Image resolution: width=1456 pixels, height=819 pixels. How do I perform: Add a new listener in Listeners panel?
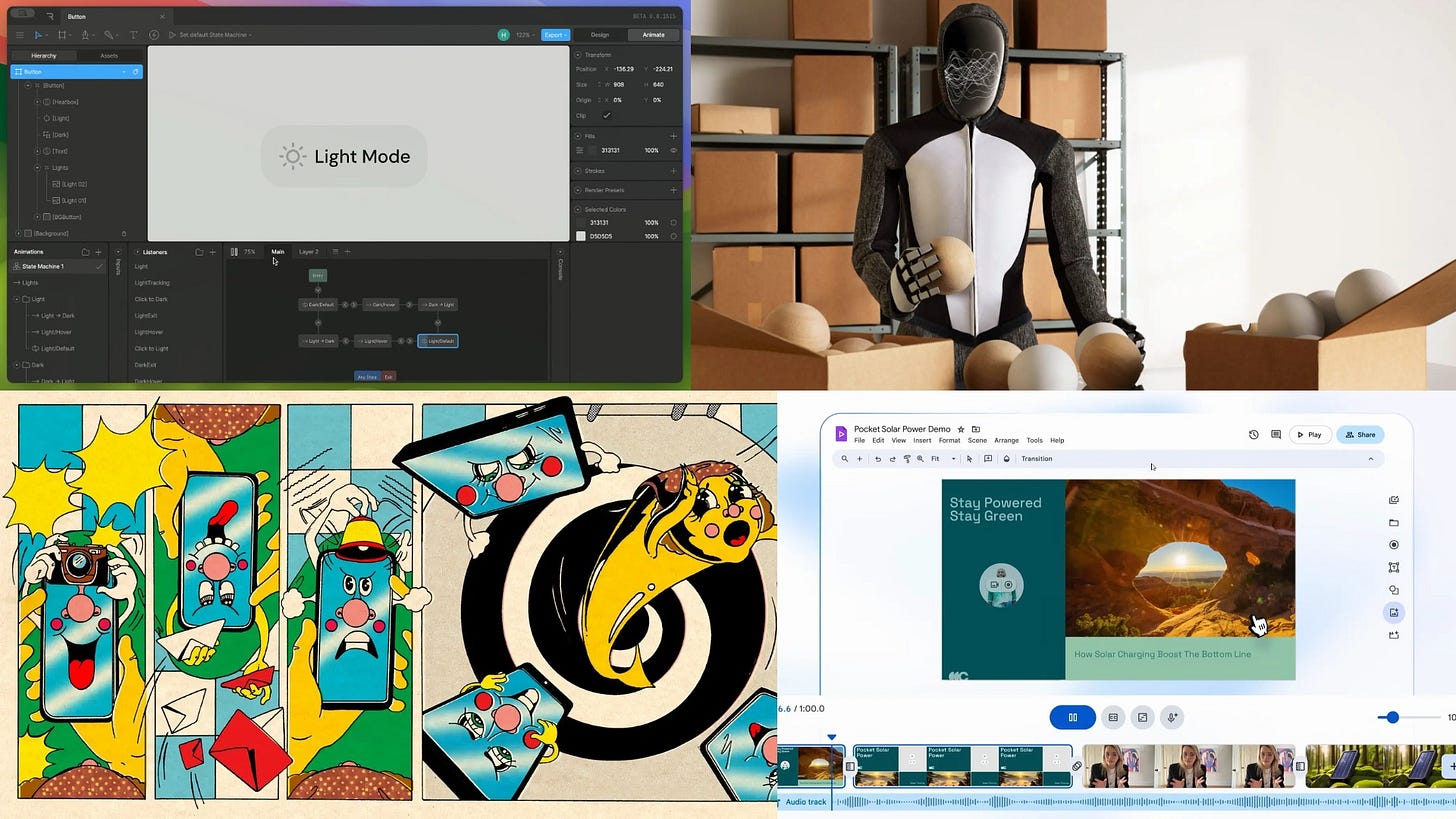pyautogui.click(x=212, y=252)
